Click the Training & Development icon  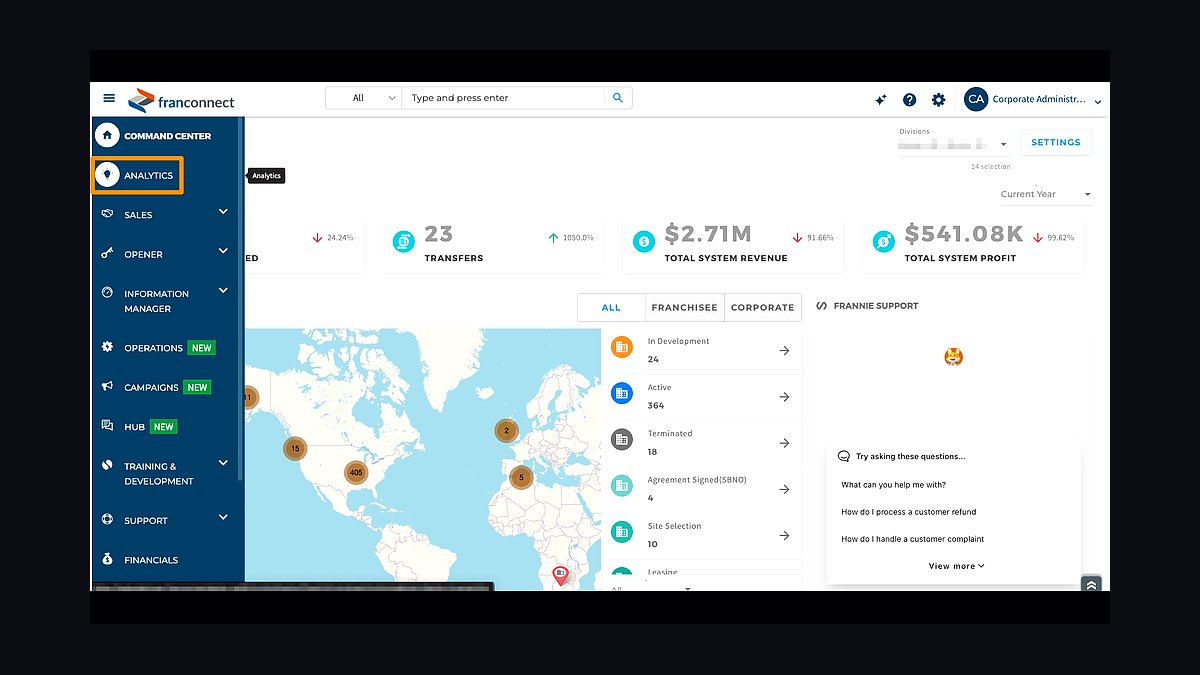coord(107,466)
